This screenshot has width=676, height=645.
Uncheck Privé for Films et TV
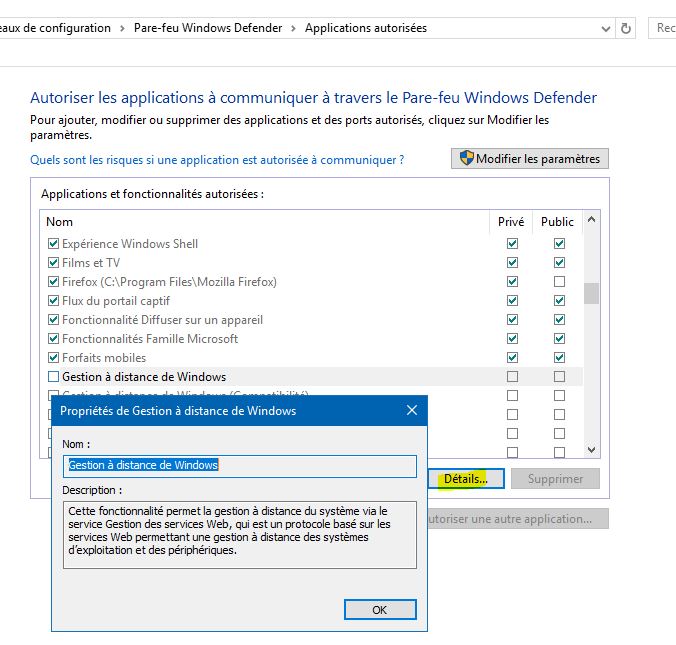click(512, 263)
